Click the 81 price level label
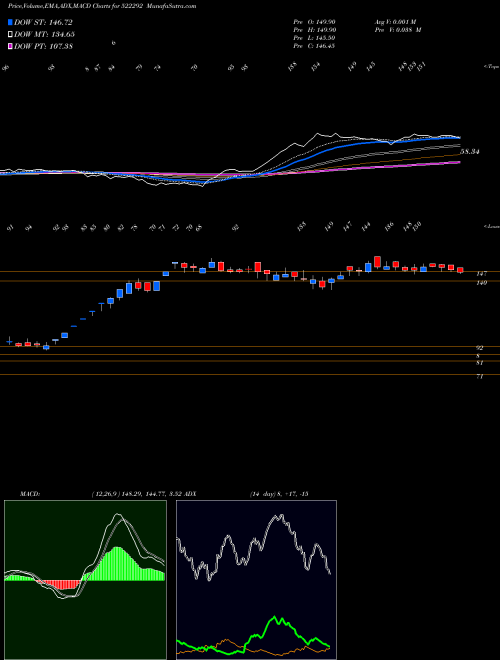Screen dimensions: 500x660 (x=479, y=362)
